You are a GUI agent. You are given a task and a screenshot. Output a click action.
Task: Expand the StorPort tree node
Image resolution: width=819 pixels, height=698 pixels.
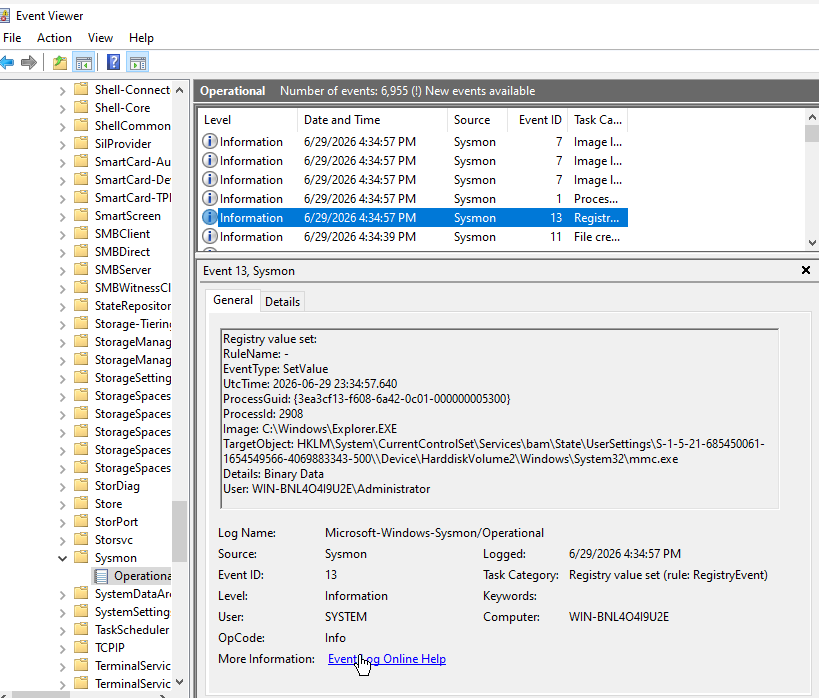tap(62, 522)
